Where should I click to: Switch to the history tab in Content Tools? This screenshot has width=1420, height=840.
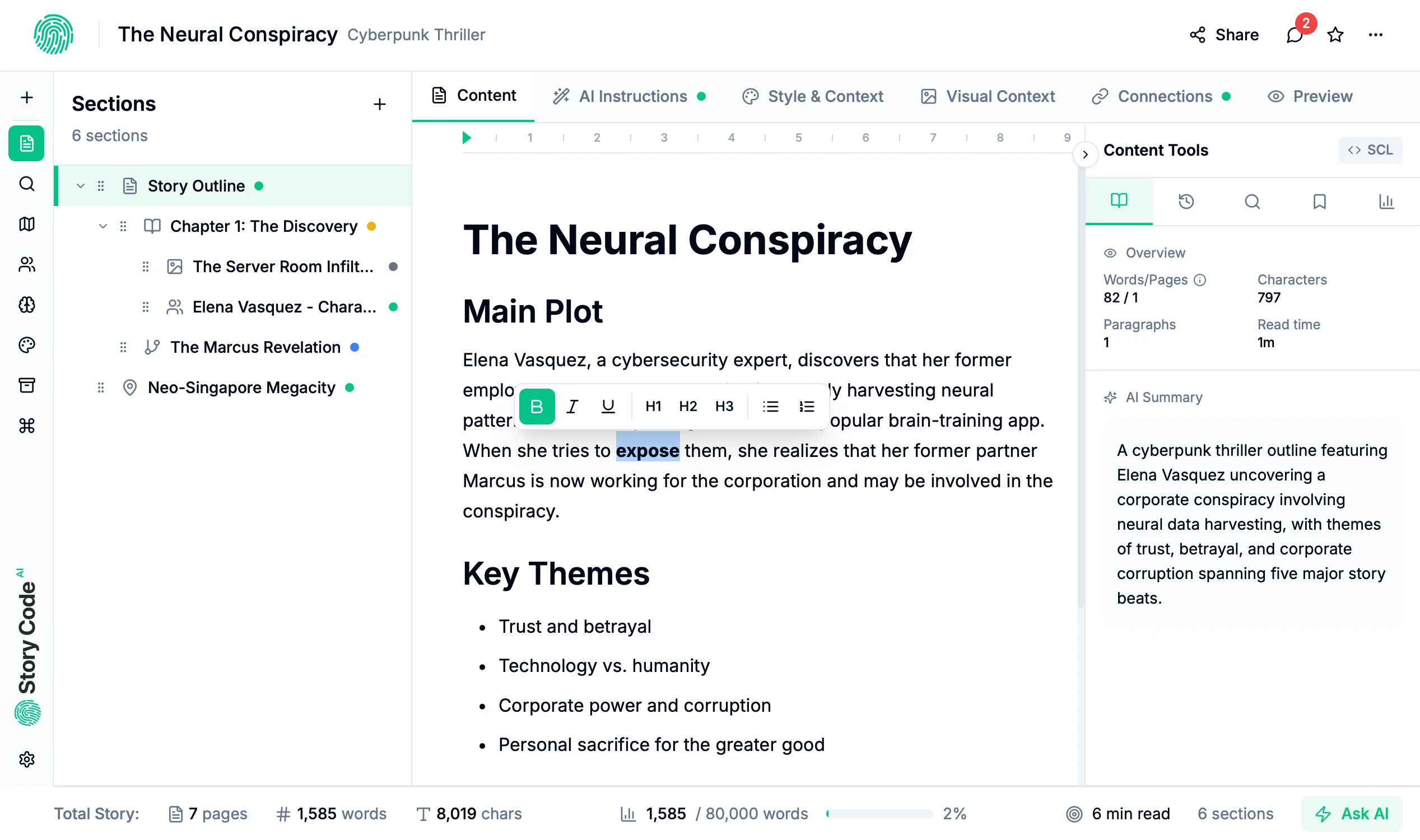click(1186, 202)
